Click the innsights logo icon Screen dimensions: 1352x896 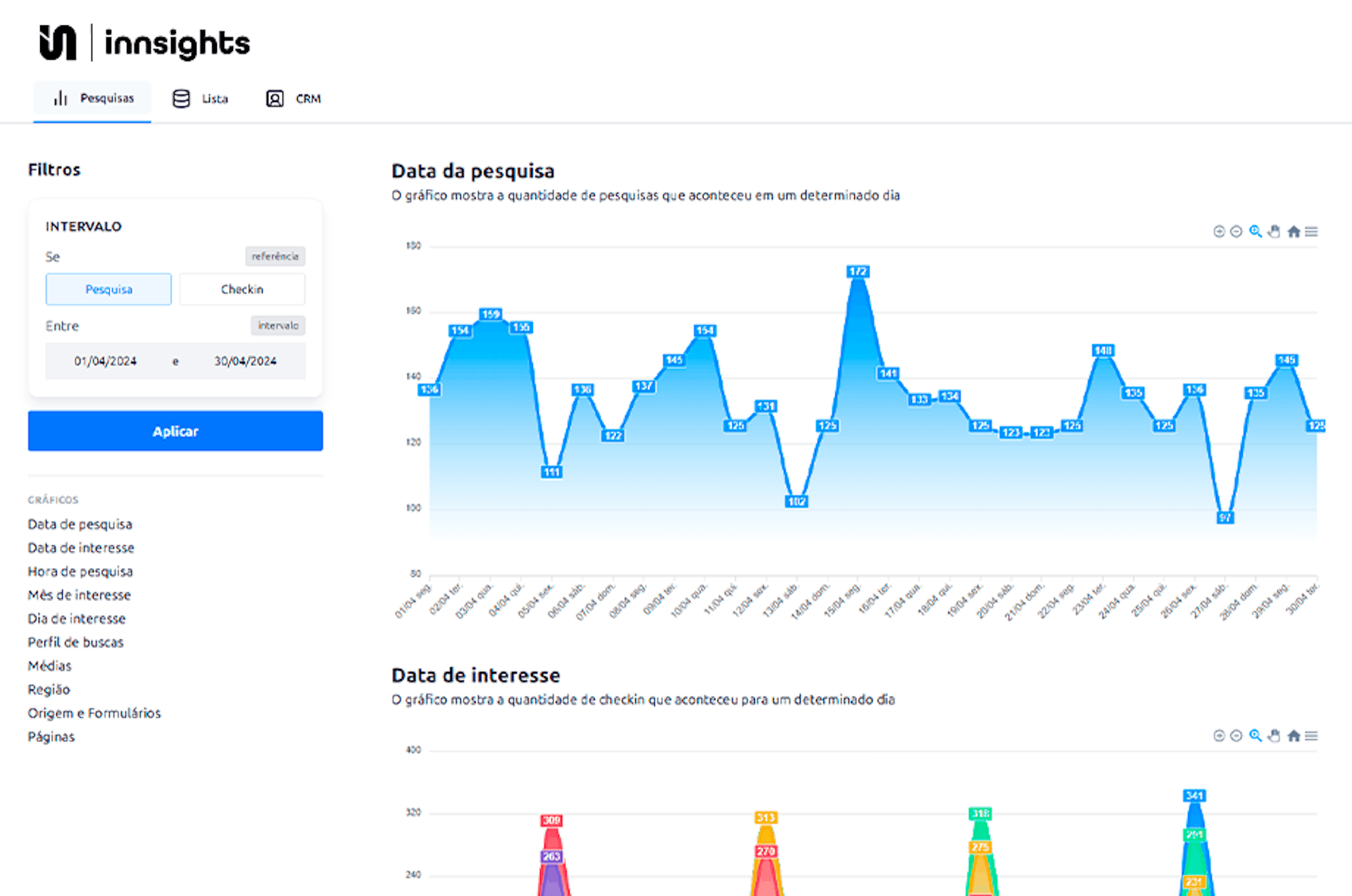(x=59, y=42)
